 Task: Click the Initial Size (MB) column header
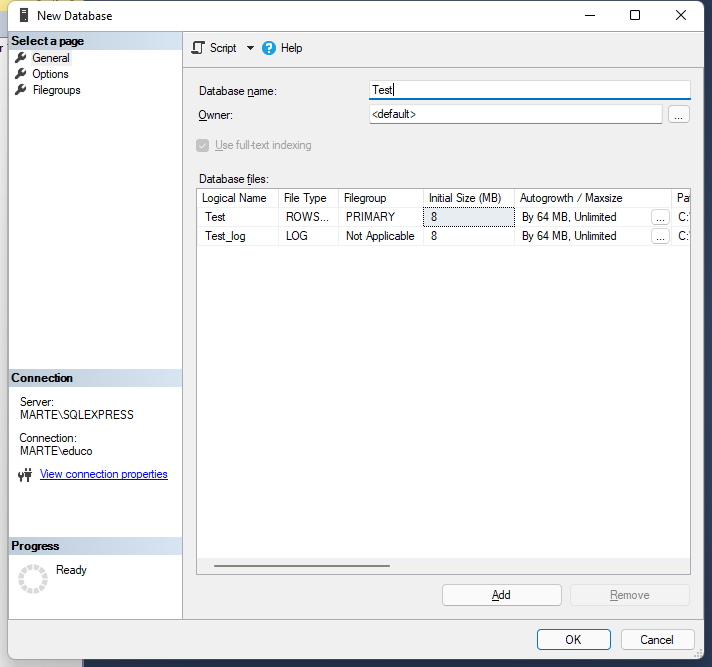click(x=469, y=198)
